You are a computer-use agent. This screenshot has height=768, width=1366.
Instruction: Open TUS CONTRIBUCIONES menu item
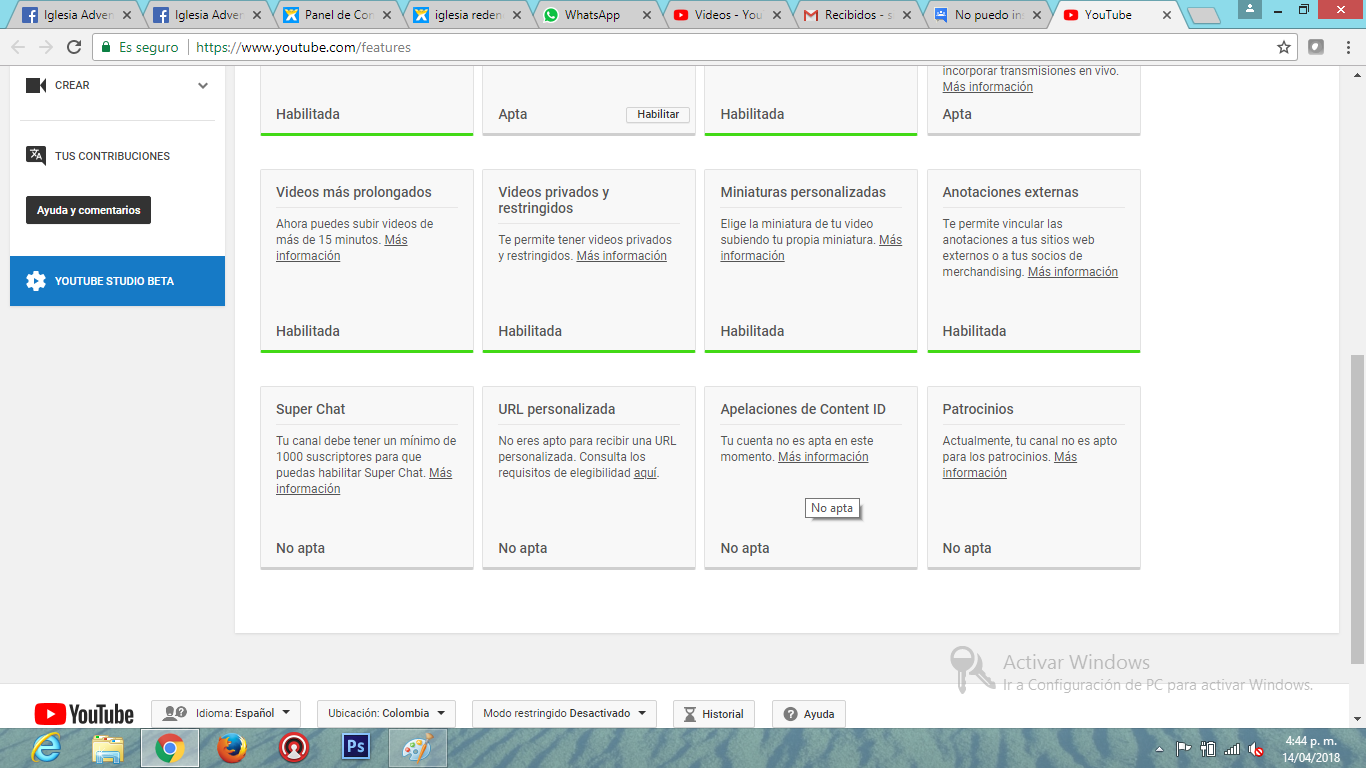pyautogui.click(x=112, y=156)
